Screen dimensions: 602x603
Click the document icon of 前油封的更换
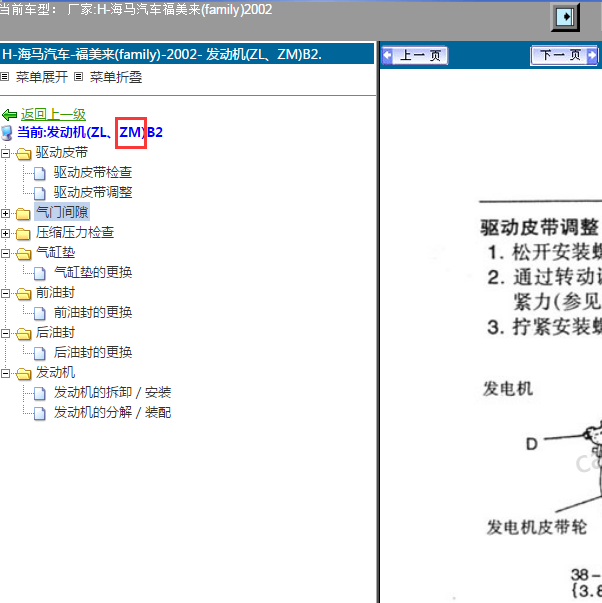click(40, 313)
